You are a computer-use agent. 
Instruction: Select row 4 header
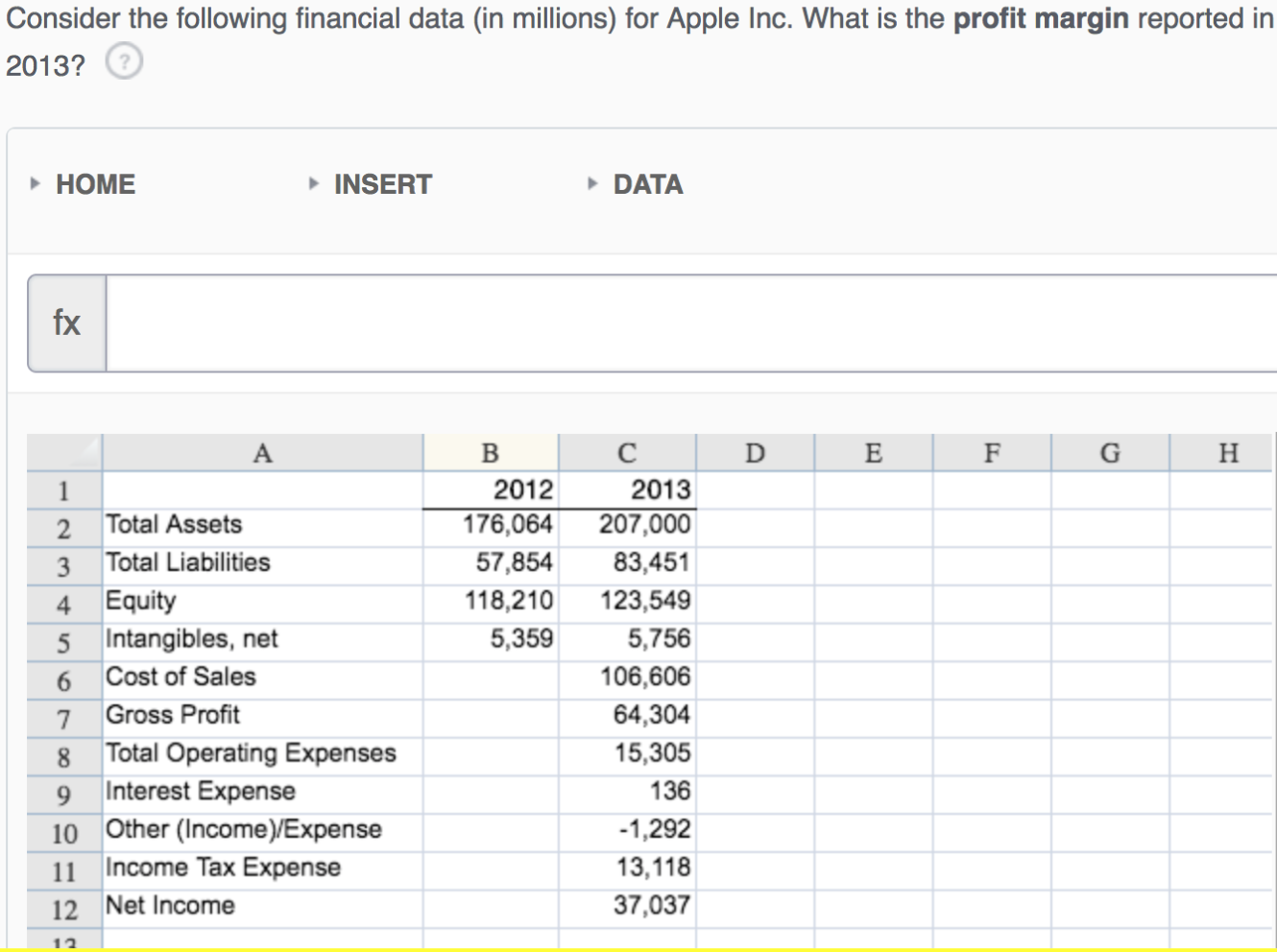[64, 605]
